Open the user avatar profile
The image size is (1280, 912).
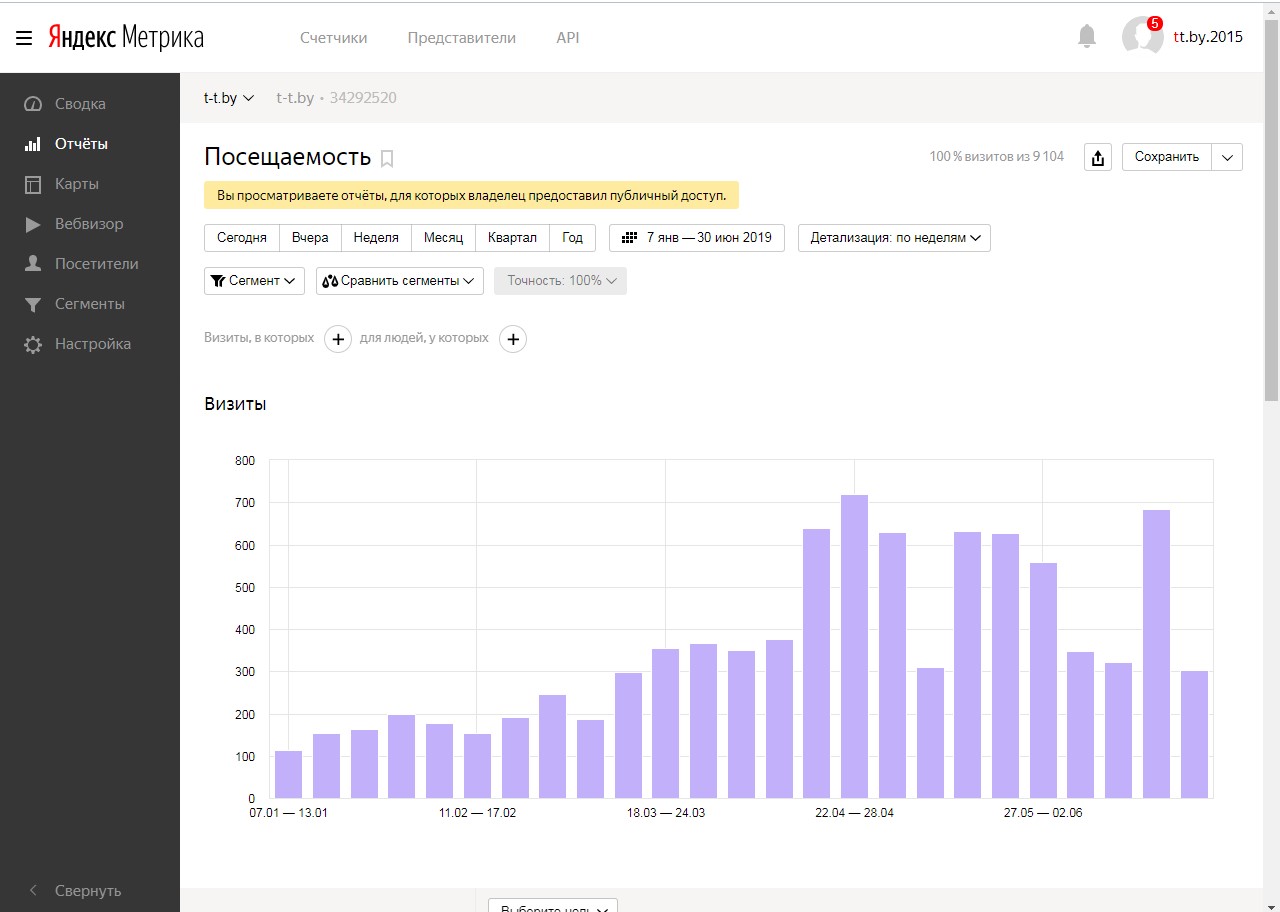pyautogui.click(x=1142, y=37)
